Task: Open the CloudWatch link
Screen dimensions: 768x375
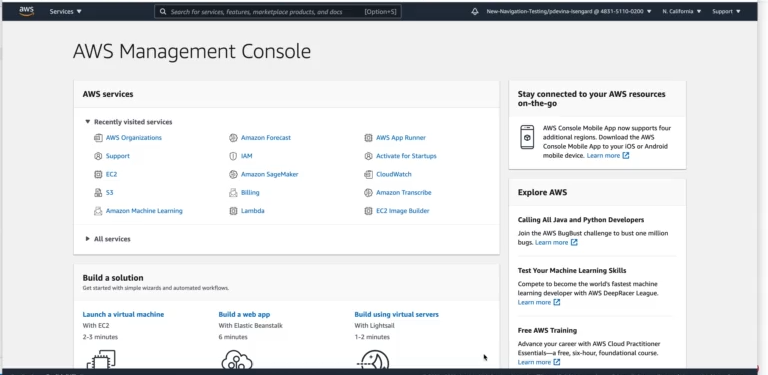Action: coord(393,174)
